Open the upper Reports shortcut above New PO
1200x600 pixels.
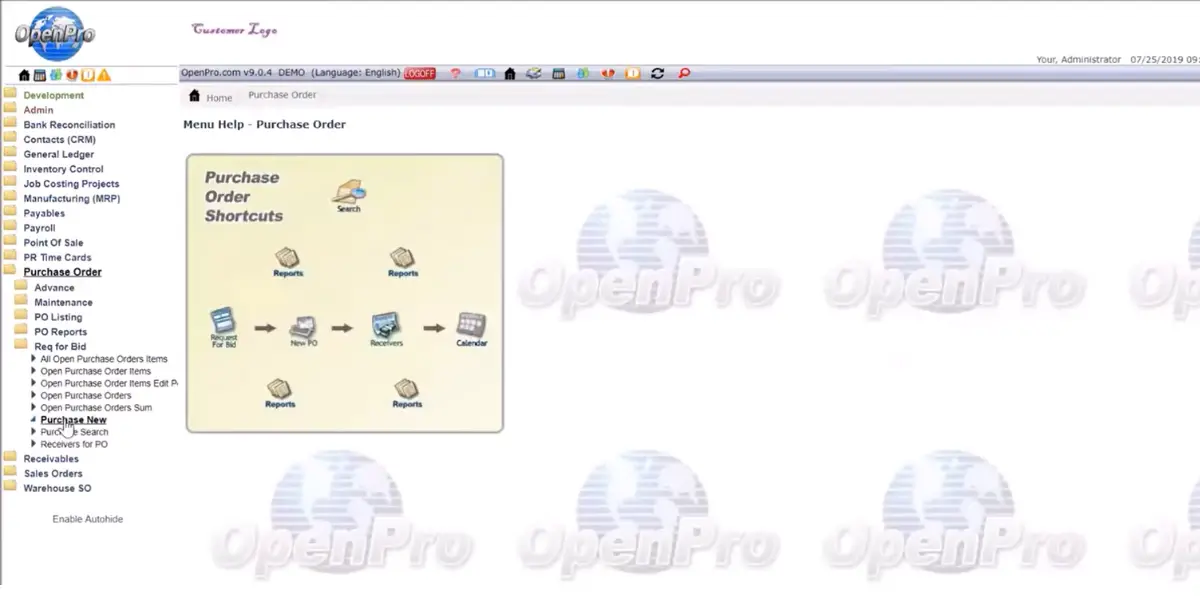tap(288, 263)
